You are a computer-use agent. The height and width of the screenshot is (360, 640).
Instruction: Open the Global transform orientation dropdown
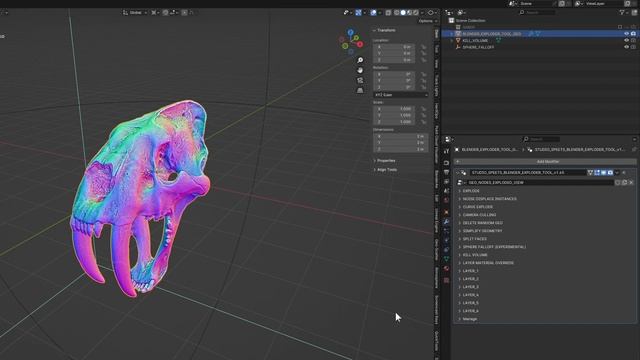coord(135,13)
